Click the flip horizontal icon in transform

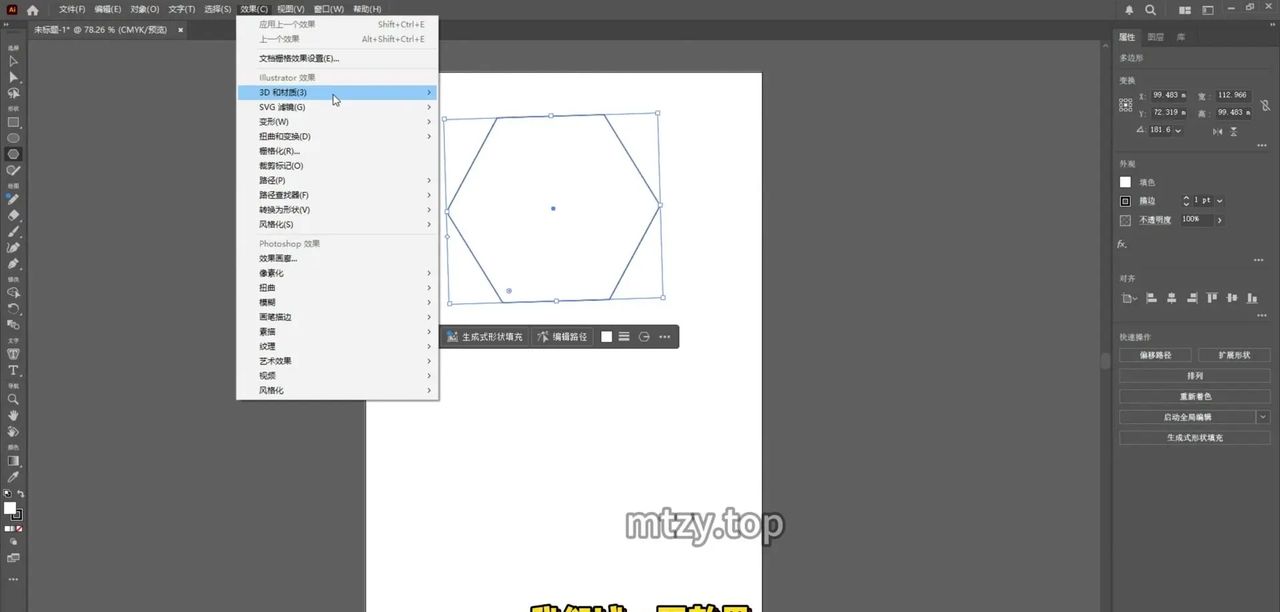1218,131
